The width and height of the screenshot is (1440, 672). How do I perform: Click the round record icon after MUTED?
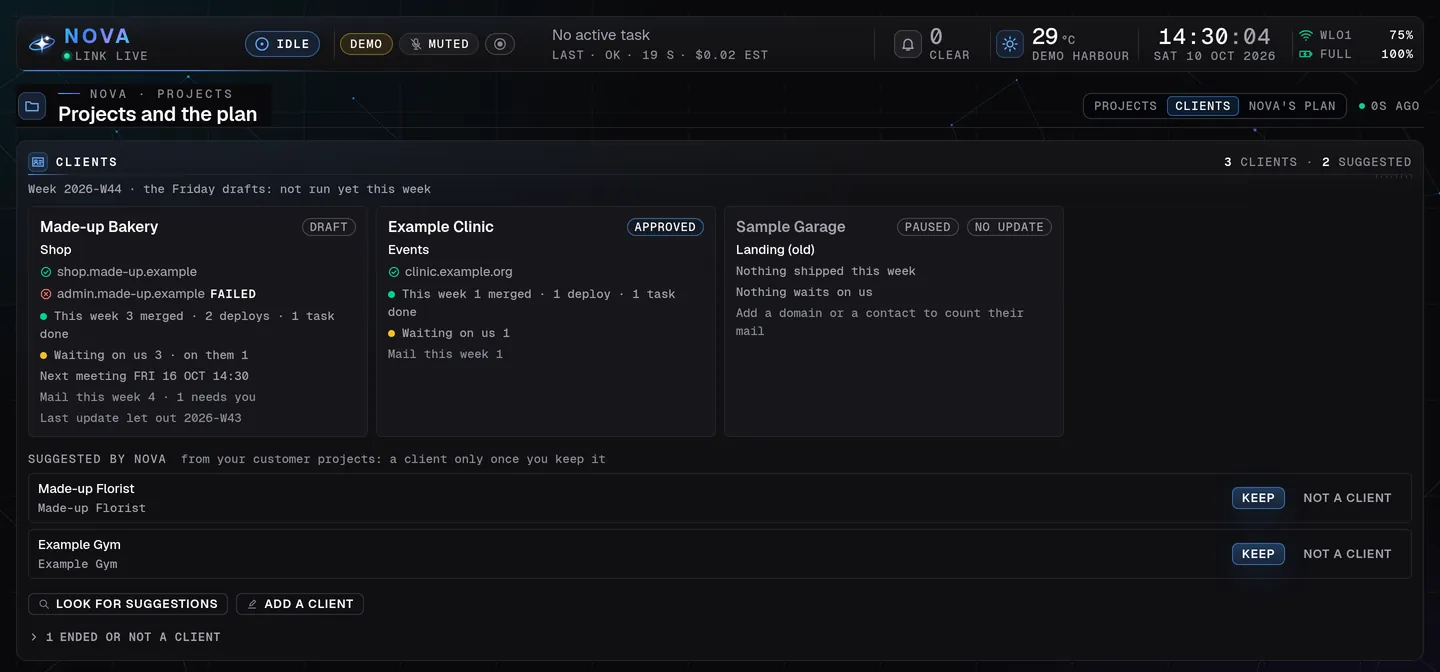point(500,44)
